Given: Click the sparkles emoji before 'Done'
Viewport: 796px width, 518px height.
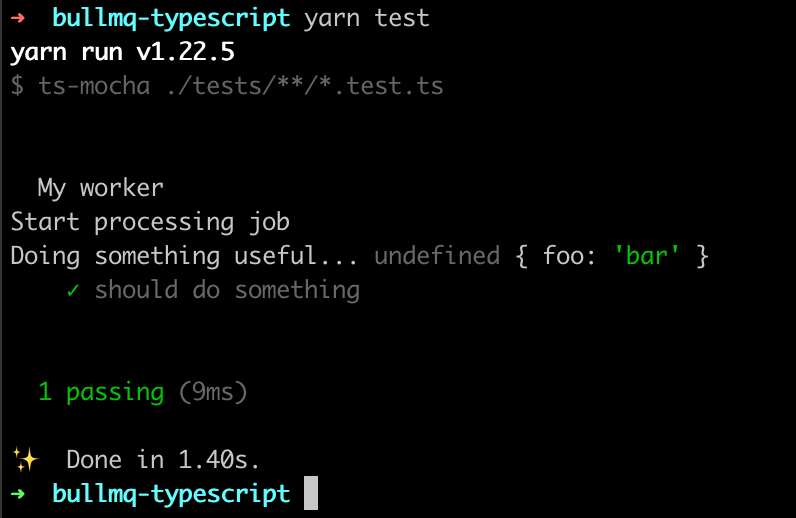Looking at the screenshot, I should (25, 460).
